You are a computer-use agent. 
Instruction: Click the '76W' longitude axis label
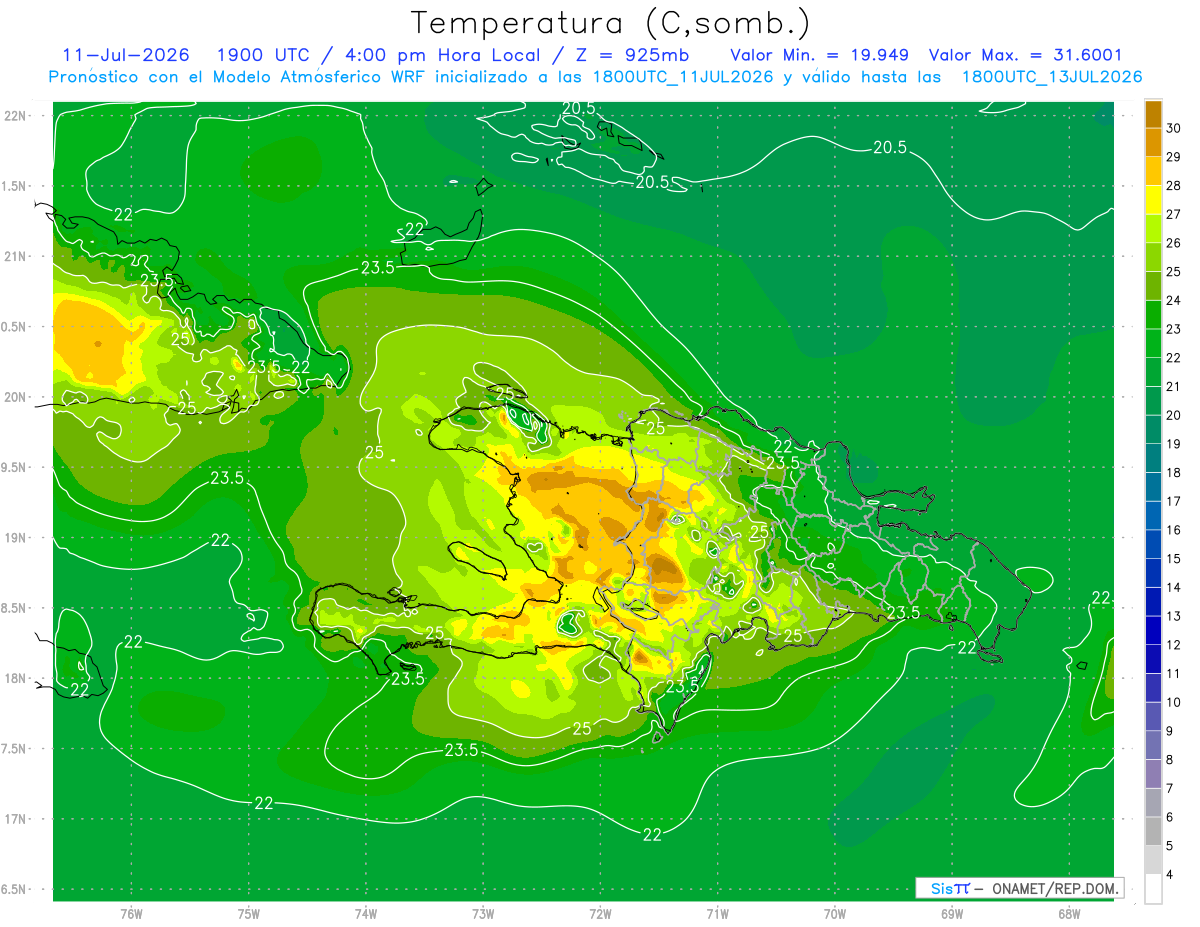point(131,913)
